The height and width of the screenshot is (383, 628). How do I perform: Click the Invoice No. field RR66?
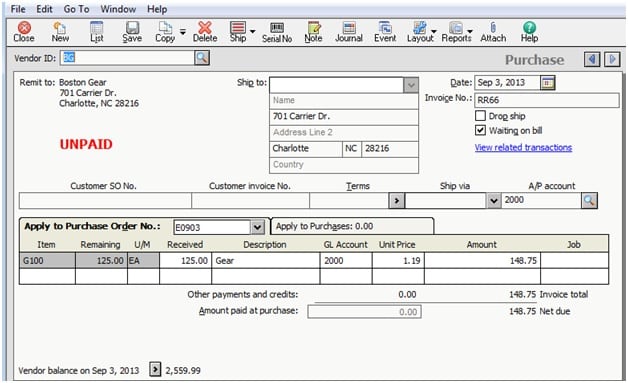point(547,100)
